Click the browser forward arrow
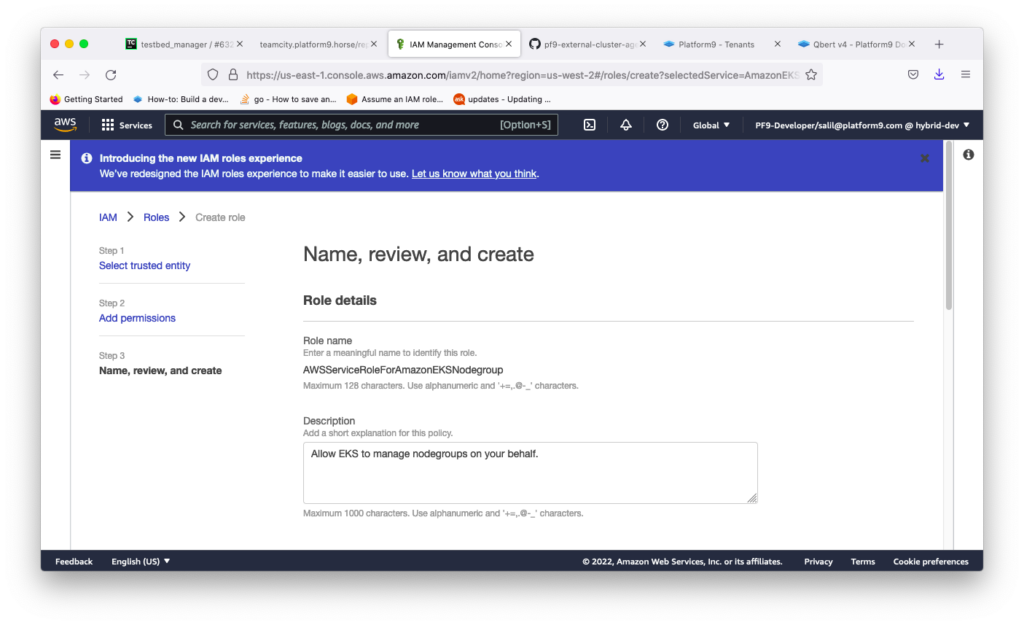Viewport: 1024px width, 625px height. coord(85,75)
